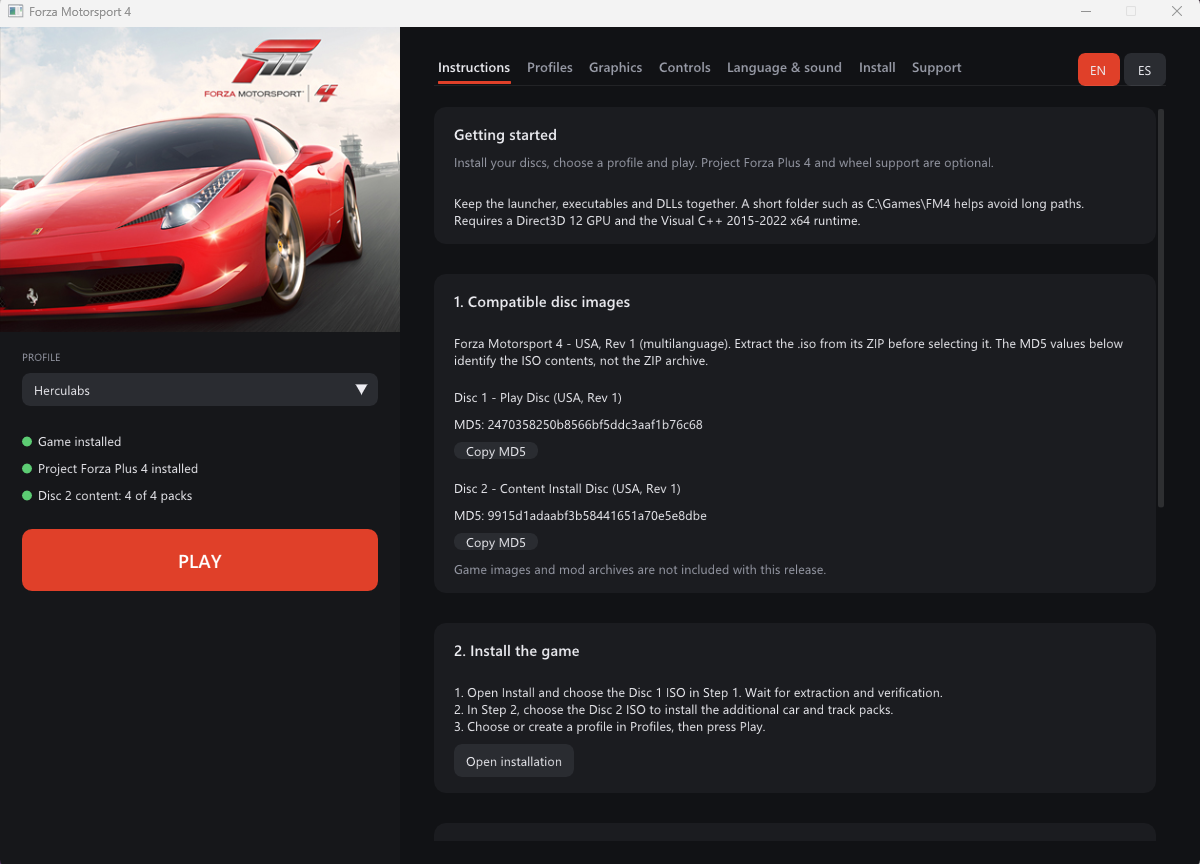
Task: Expand the Herculabs profile dropdown
Action: [200, 390]
